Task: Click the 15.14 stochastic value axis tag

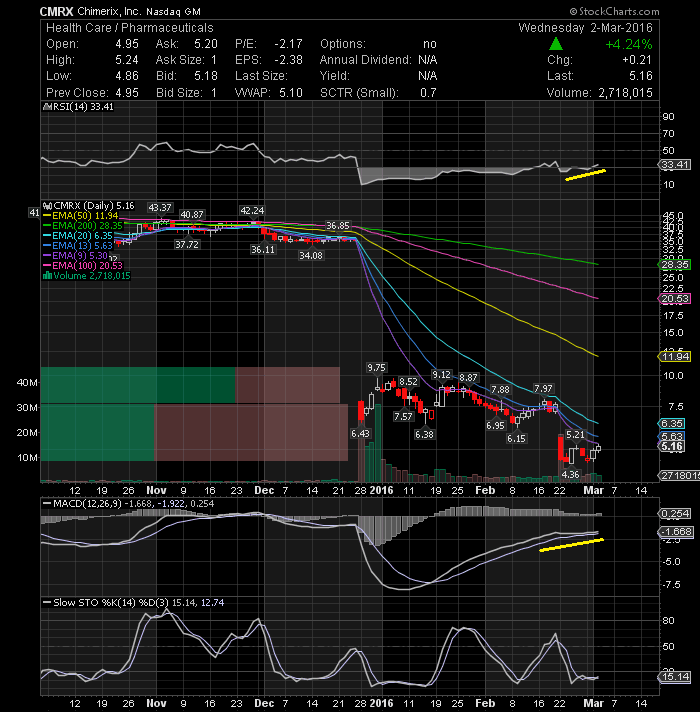Action: (675, 677)
